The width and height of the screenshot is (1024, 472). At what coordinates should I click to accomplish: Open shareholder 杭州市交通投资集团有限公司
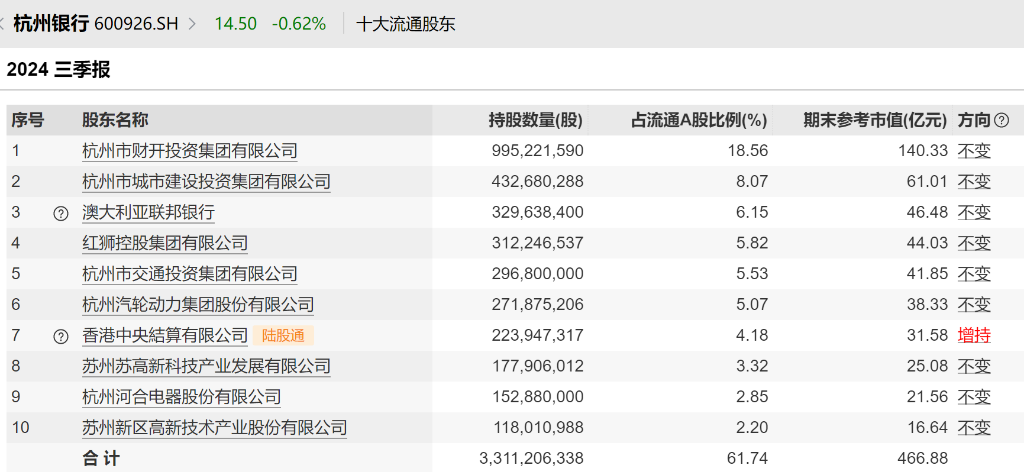click(189, 274)
